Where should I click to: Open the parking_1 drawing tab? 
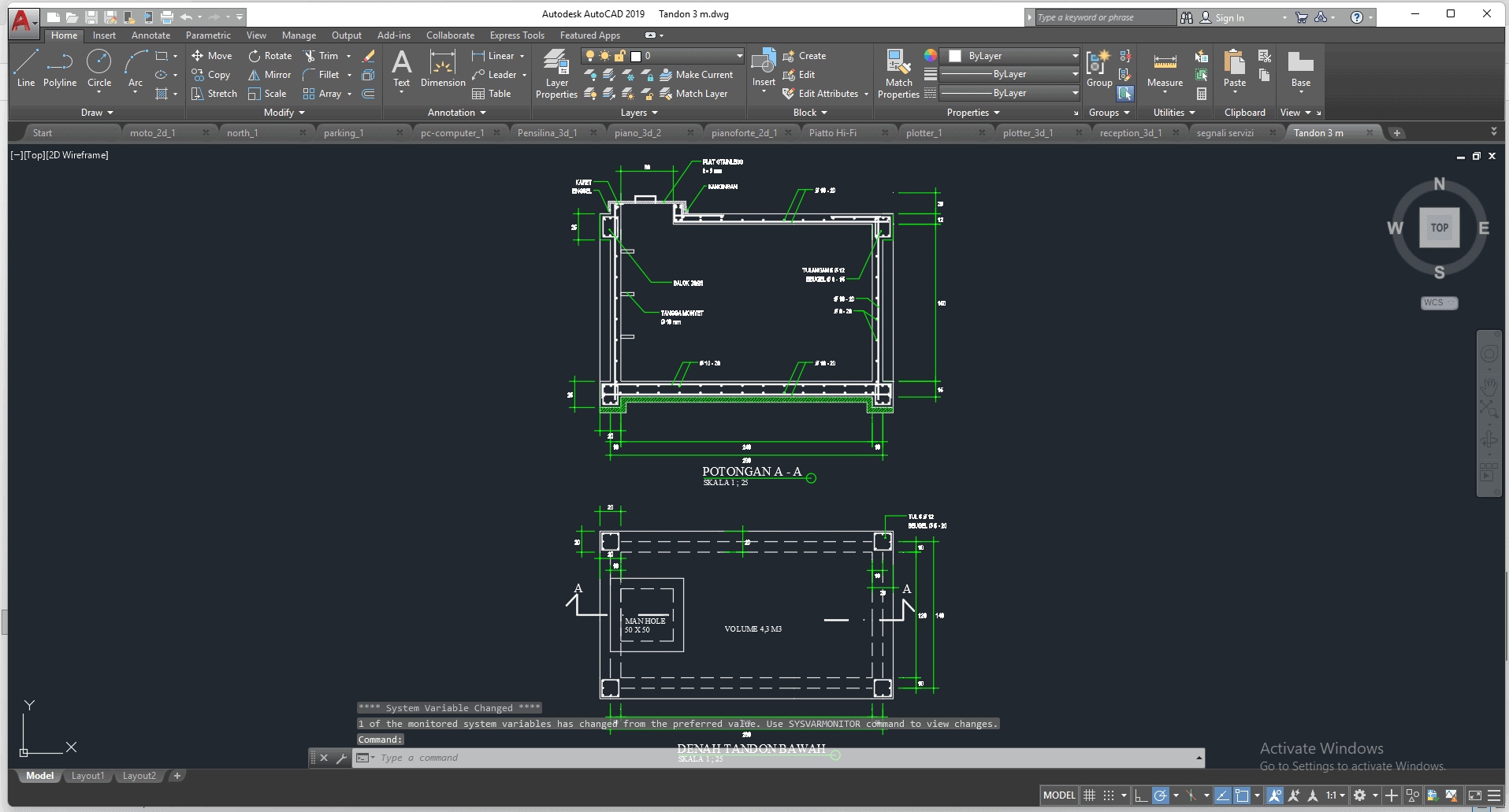[x=344, y=133]
